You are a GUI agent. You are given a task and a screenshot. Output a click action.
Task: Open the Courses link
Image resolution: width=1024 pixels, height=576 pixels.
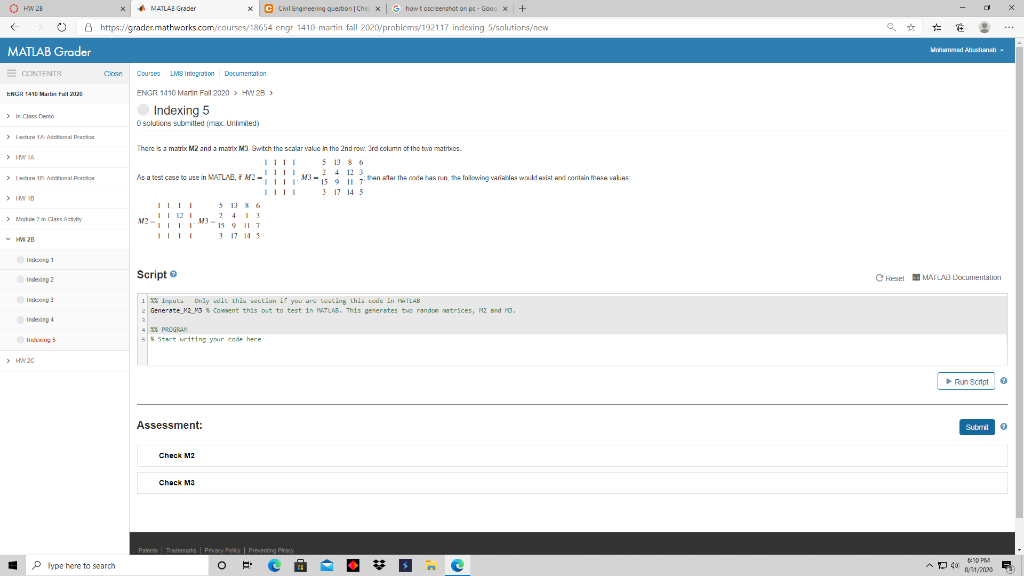[x=148, y=73]
